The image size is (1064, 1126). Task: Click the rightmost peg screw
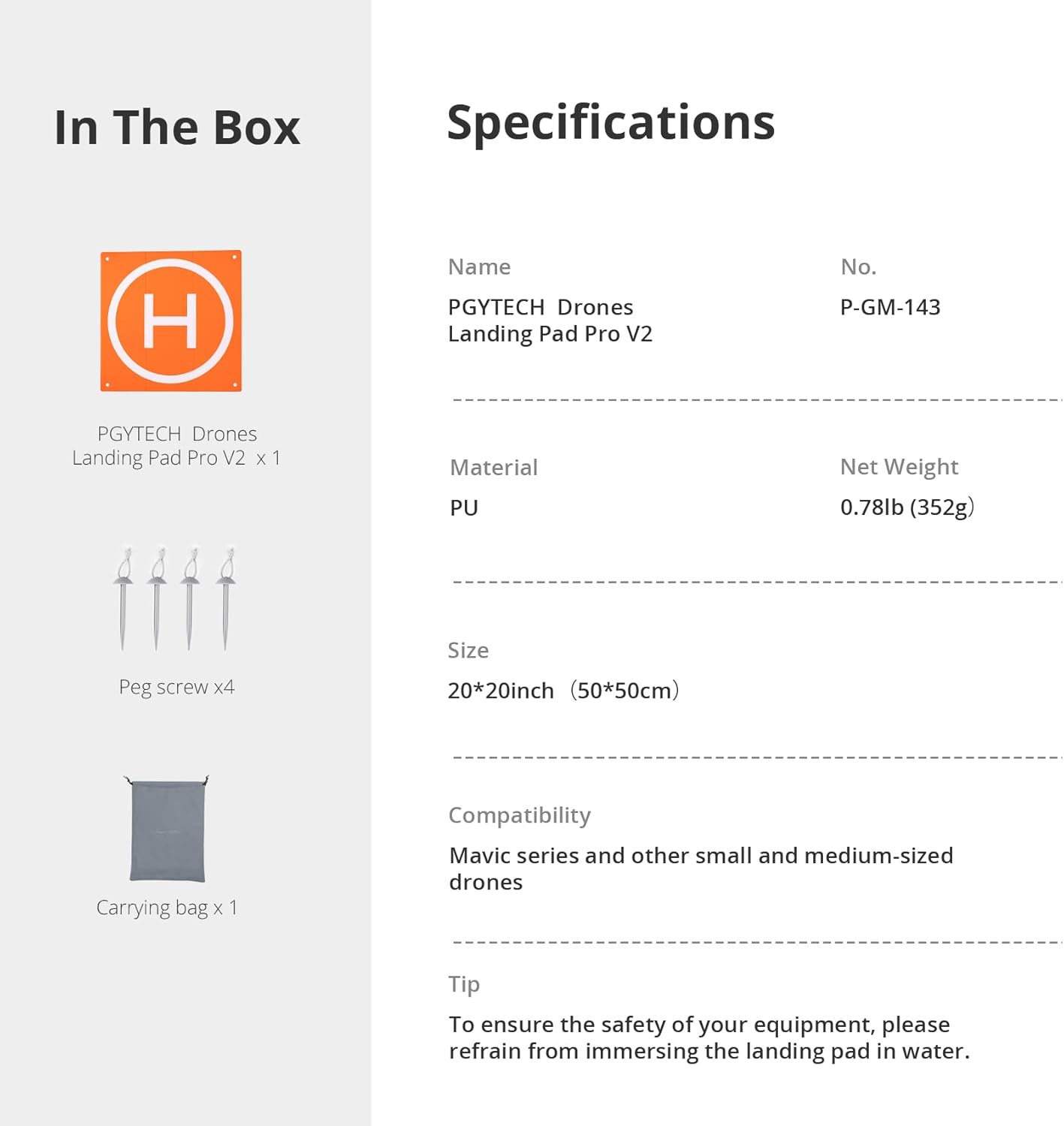tap(226, 598)
